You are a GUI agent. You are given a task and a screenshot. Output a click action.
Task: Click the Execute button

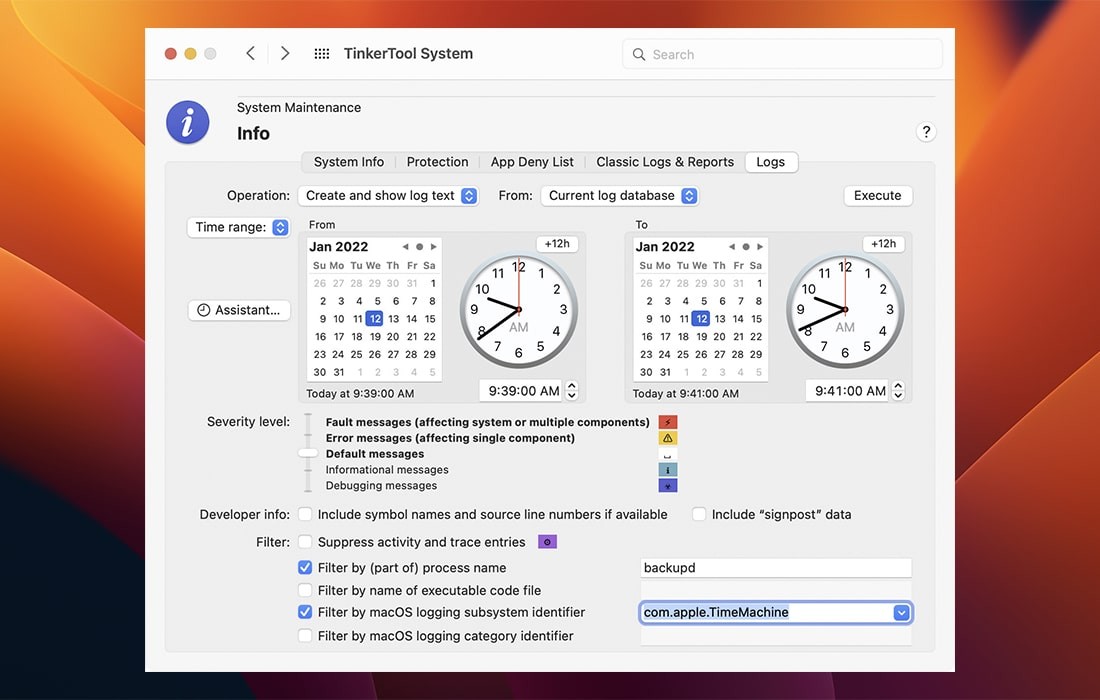877,195
